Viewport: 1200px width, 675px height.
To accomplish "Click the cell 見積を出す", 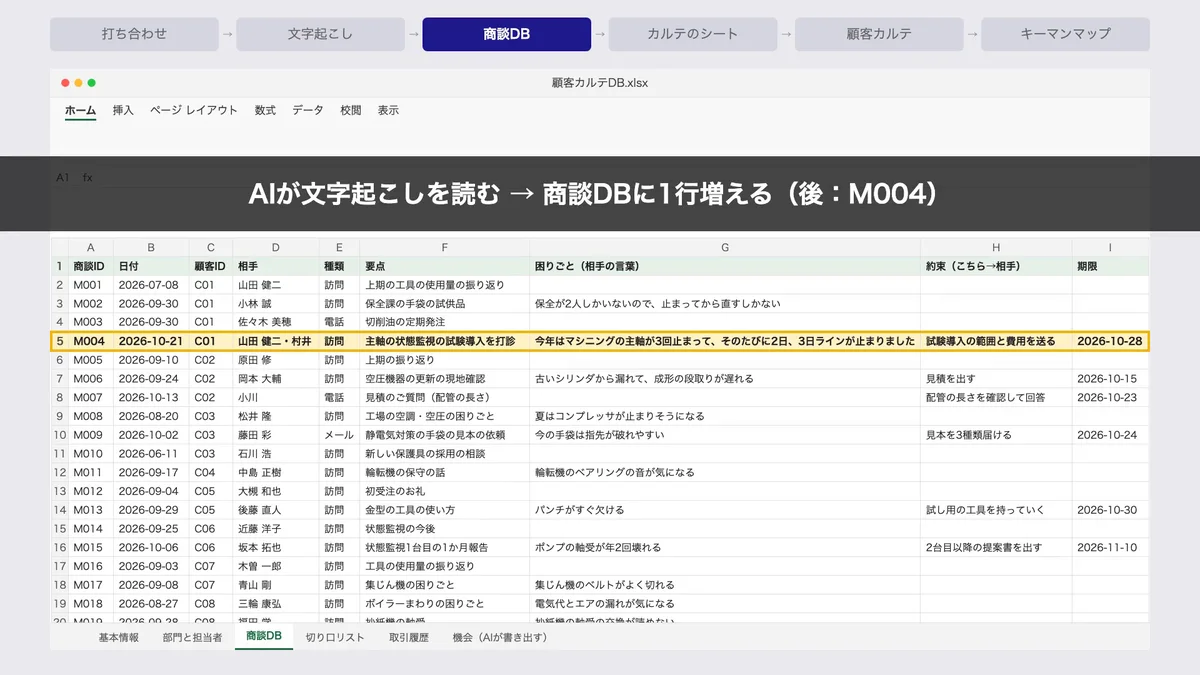I will click(x=997, y=379).
